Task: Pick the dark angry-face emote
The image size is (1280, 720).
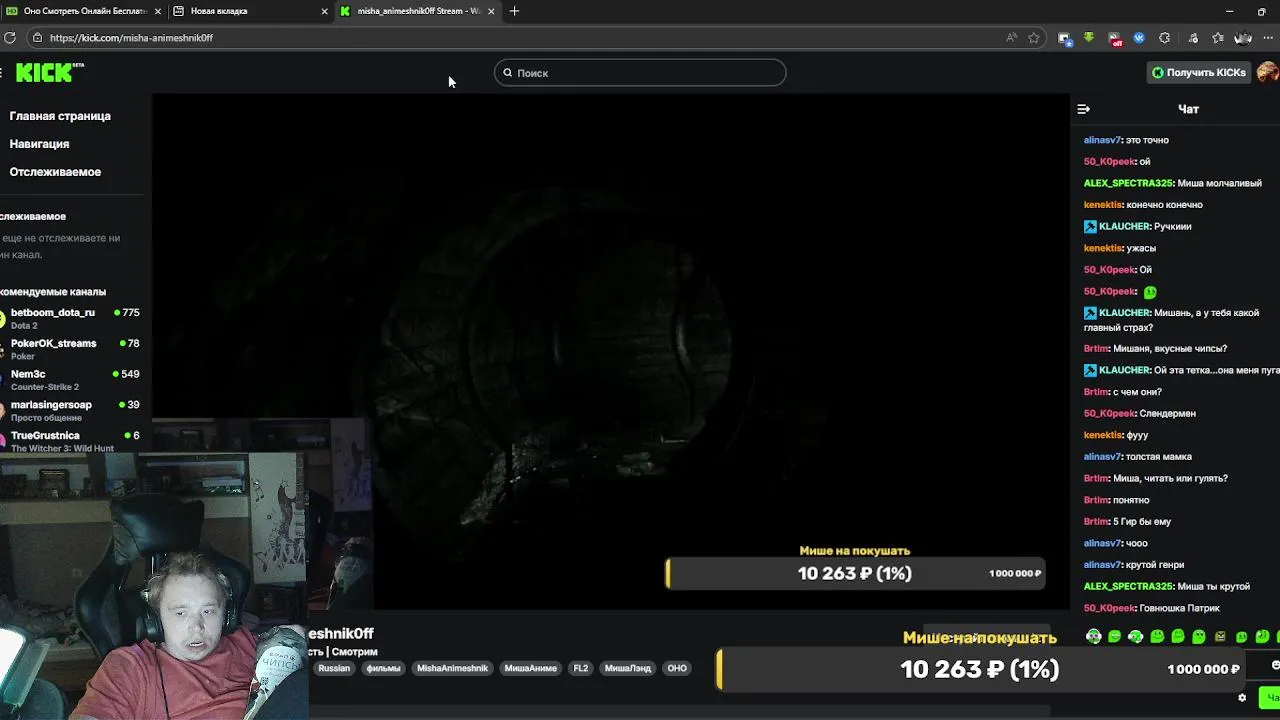Action: point(1220,636)
